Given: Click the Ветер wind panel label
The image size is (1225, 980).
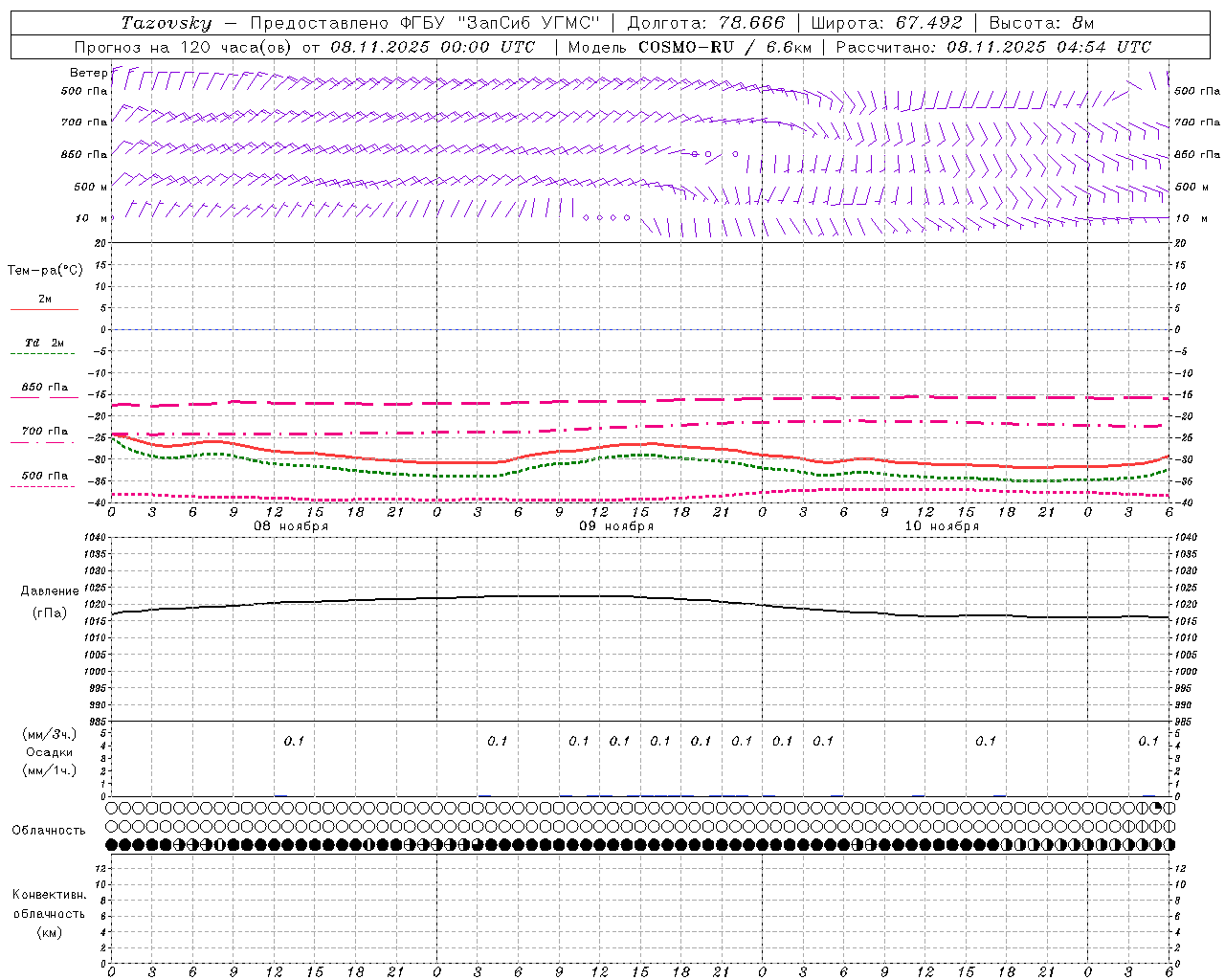Looking at the screenshot, I should tap(89, 73).
